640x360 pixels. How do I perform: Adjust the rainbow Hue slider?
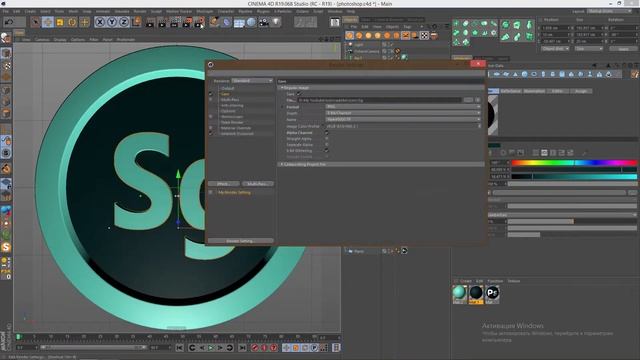coord(574,162)
